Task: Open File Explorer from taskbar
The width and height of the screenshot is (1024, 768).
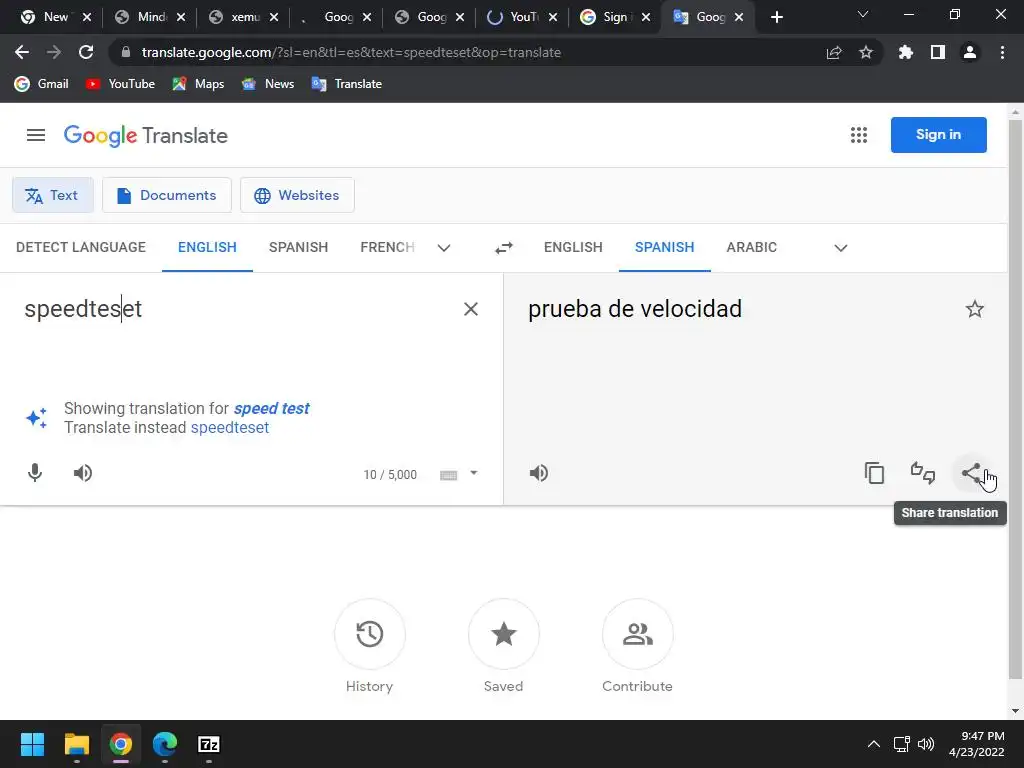Action: [x=76, y=744]
